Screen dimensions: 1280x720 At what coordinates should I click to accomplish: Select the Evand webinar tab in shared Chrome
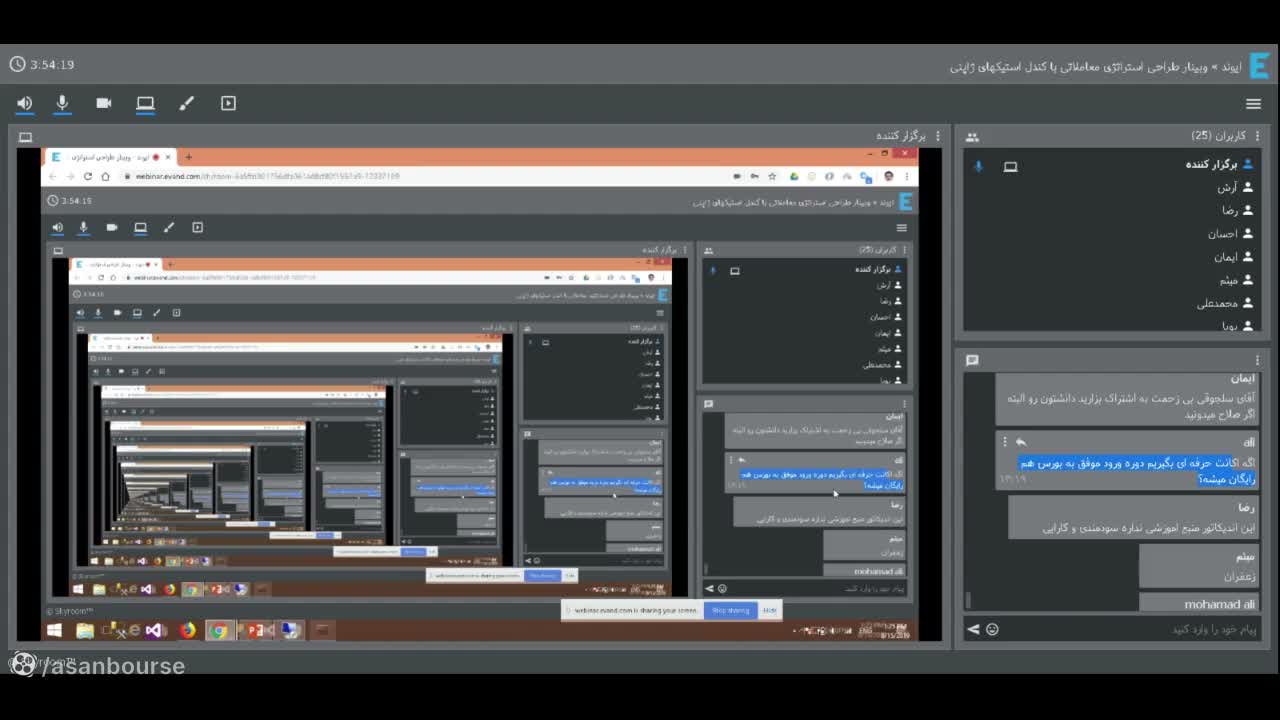[112, 157]
